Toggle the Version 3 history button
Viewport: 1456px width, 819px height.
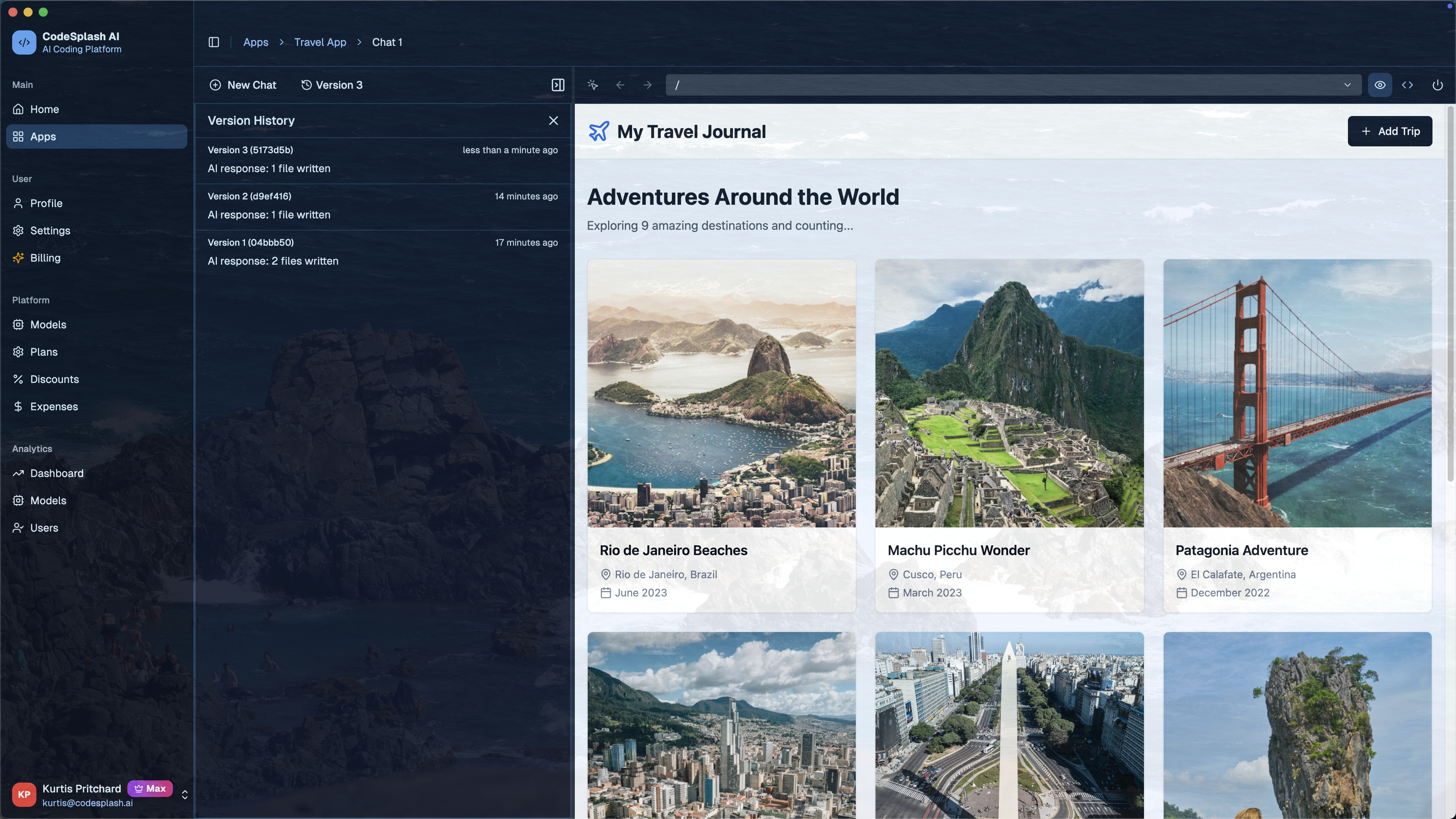click(x=332, y=85)
